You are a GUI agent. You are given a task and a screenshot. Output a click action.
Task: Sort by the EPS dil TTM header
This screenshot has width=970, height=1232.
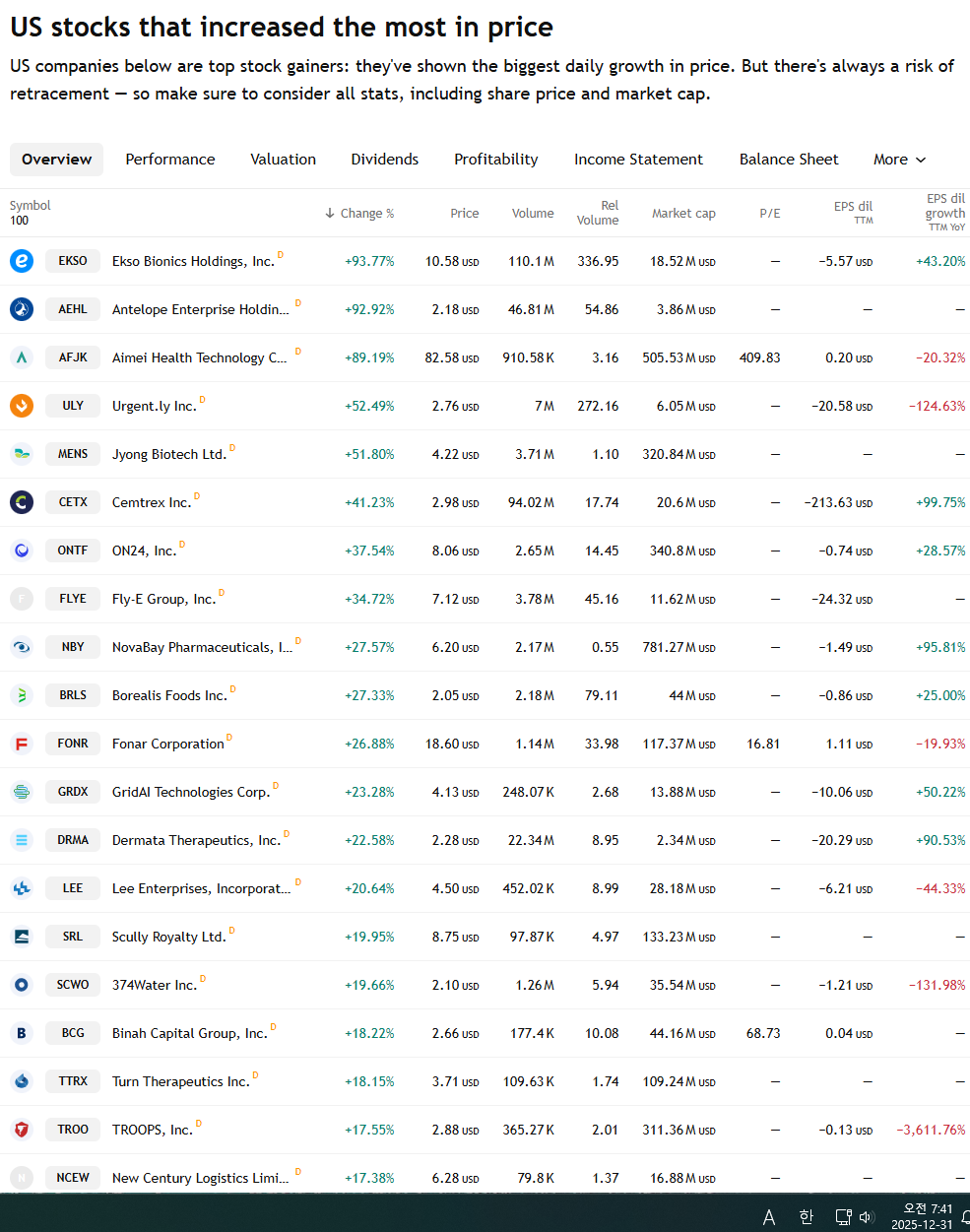click(853, 213)
